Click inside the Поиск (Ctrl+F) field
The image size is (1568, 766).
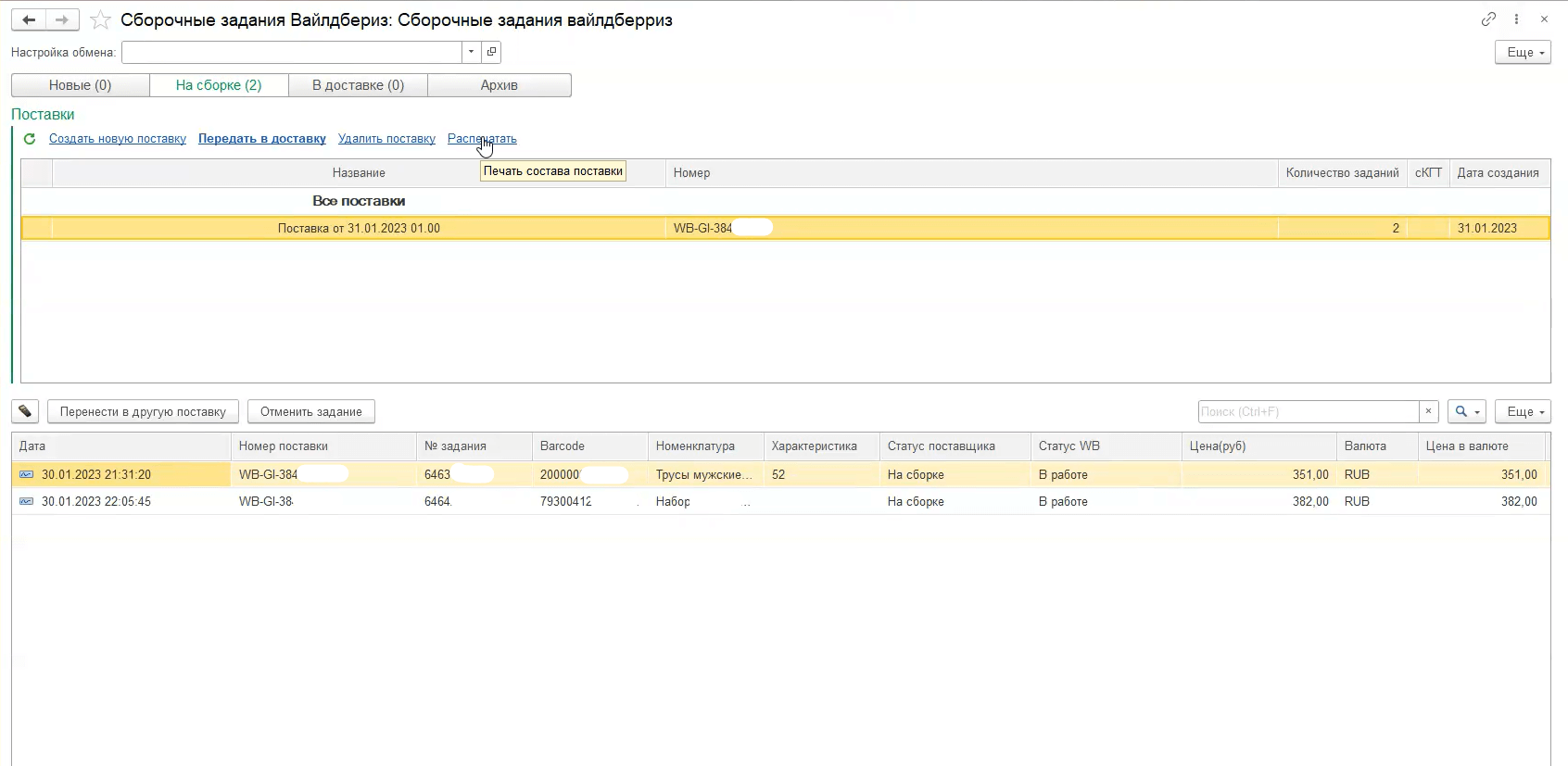[x=1307, y=411]
